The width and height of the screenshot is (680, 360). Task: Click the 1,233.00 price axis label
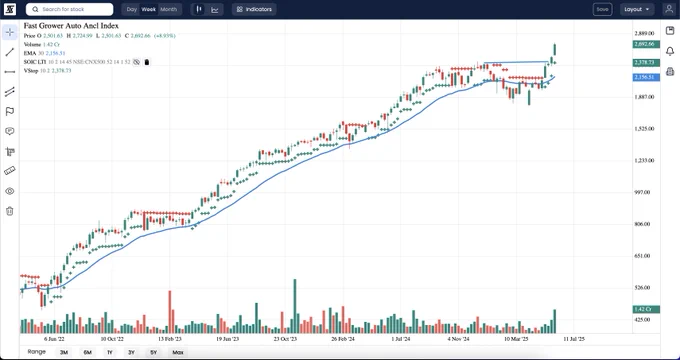(x=644, y=160)
